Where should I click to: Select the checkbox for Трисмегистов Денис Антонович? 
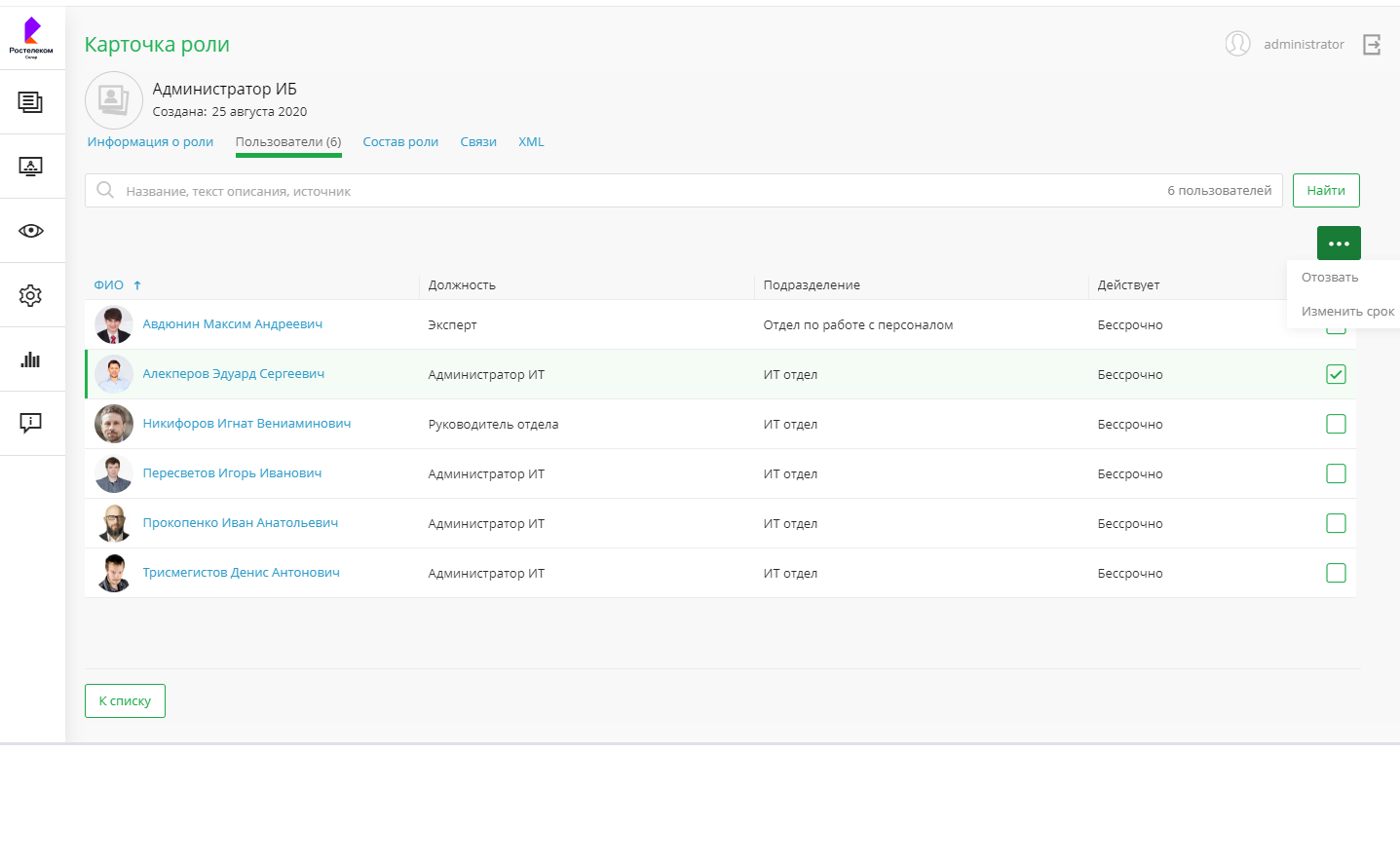click(x=1336, y=573)
